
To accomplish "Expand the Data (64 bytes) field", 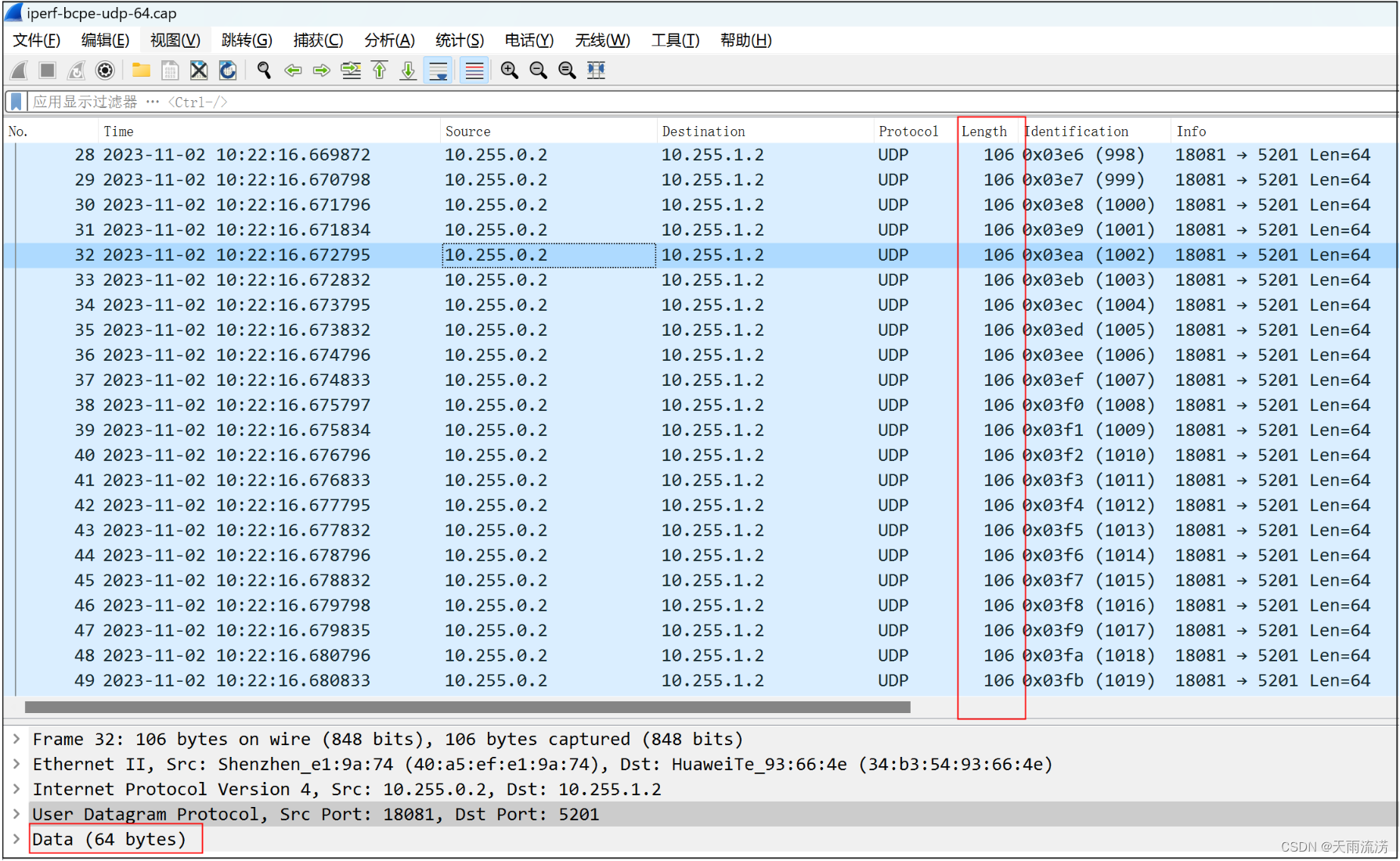I will click(x=16, y=838).
